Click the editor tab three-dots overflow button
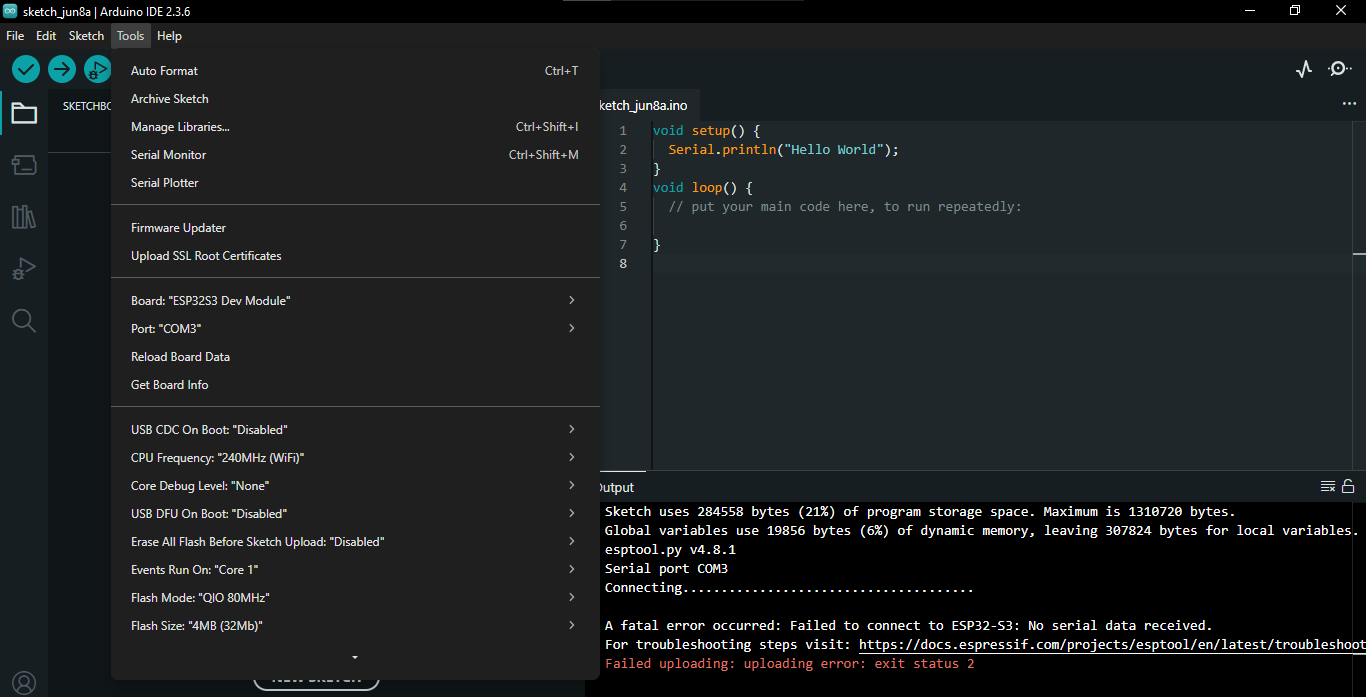1366x697 pixels. tap(1349, 104)
